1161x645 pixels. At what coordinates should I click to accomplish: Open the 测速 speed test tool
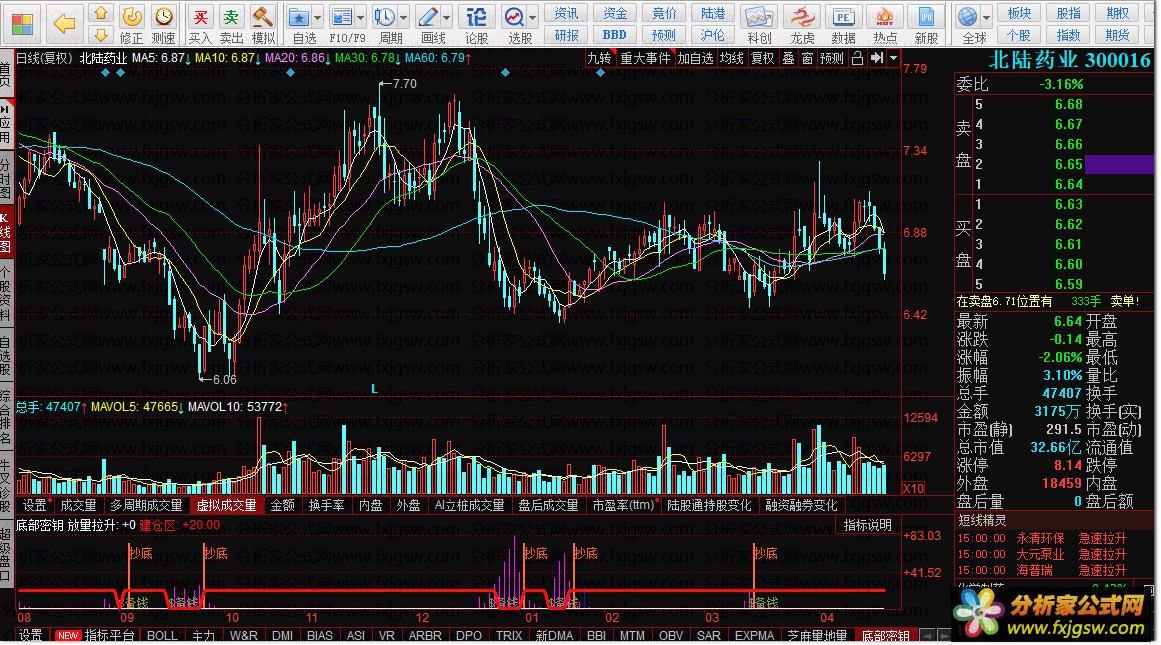point(164,24)
